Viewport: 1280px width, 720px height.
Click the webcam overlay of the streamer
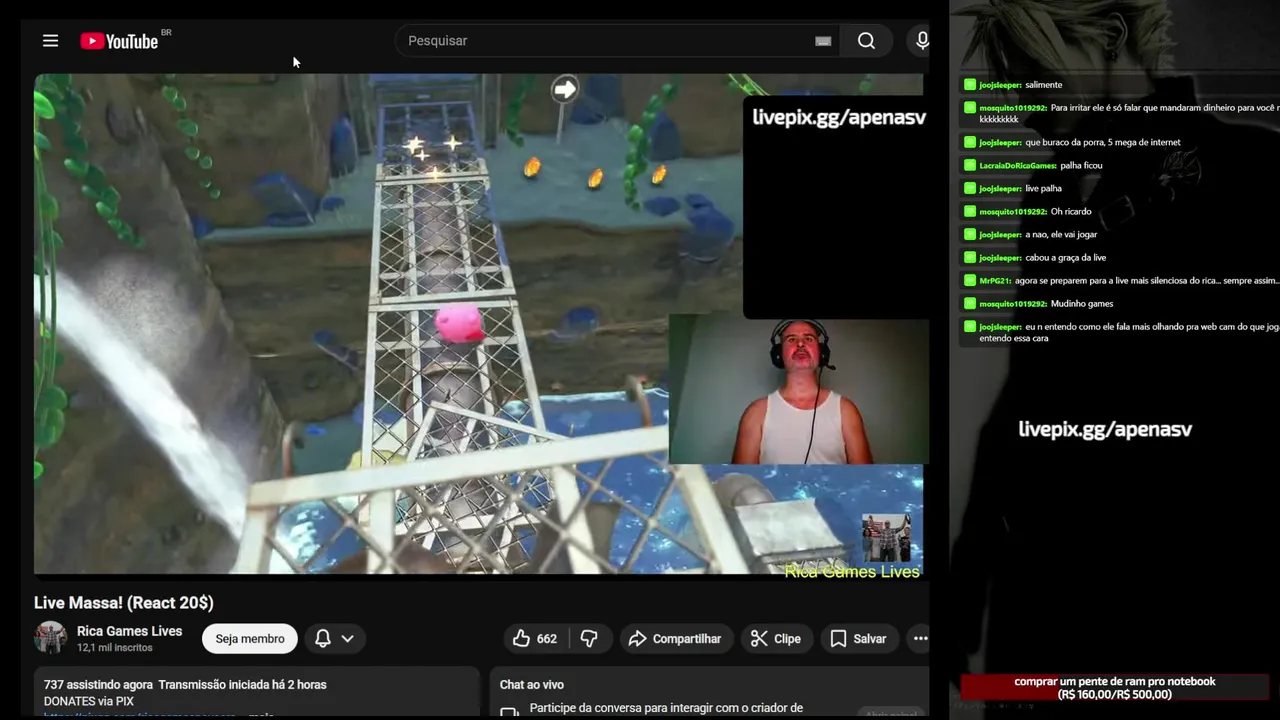(798, 390)
